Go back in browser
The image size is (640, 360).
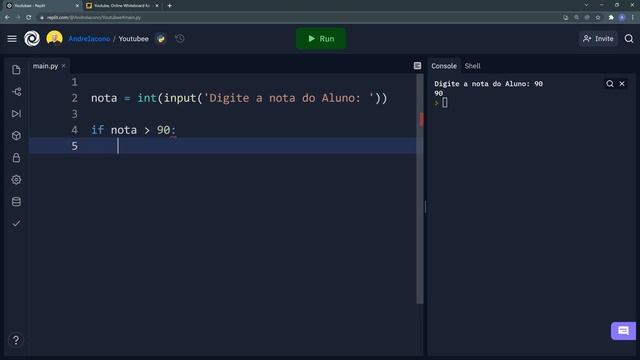click(x=7, y=18)
